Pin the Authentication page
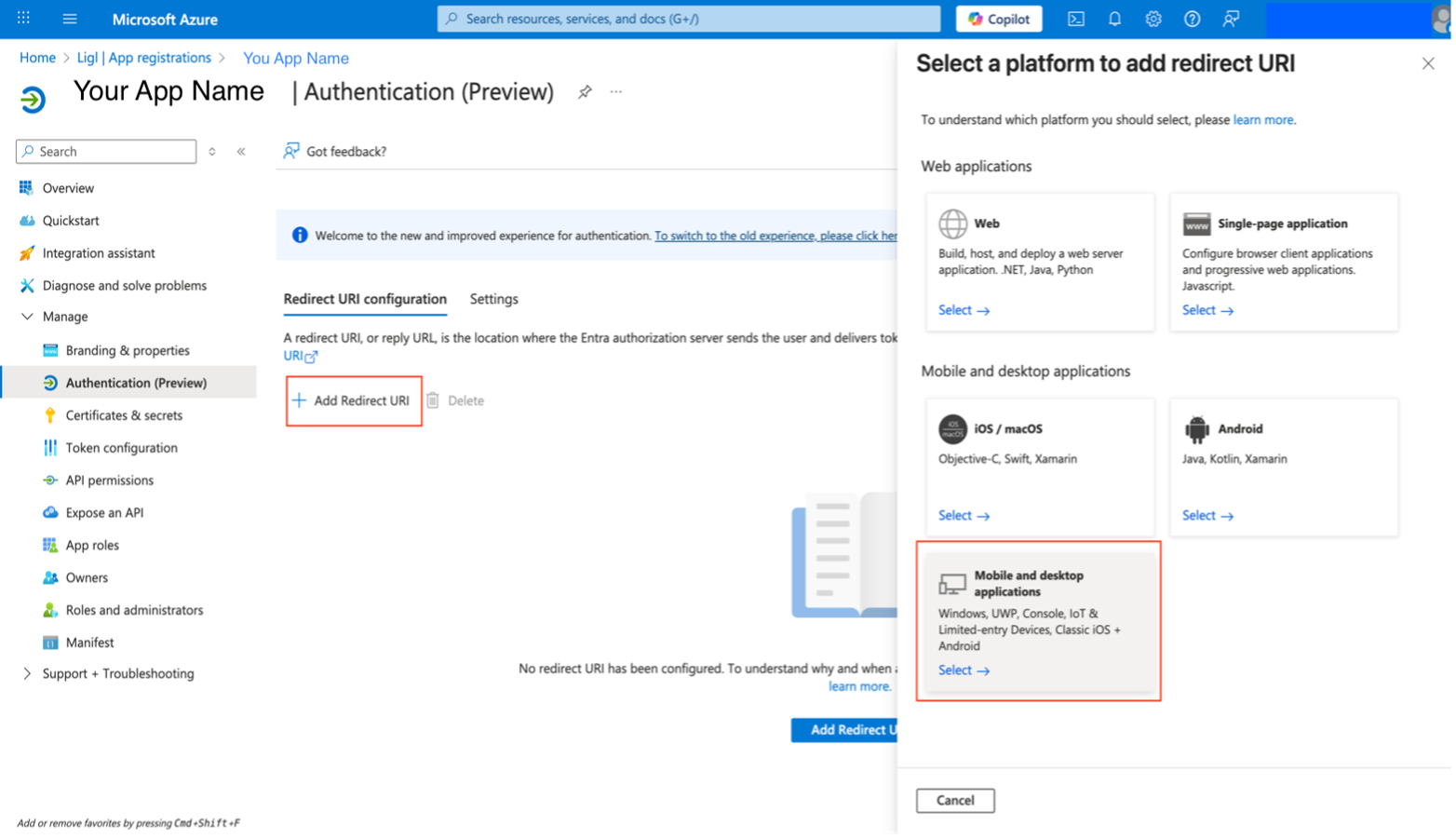Screen dimensions: 1456x839 point(585,91)
